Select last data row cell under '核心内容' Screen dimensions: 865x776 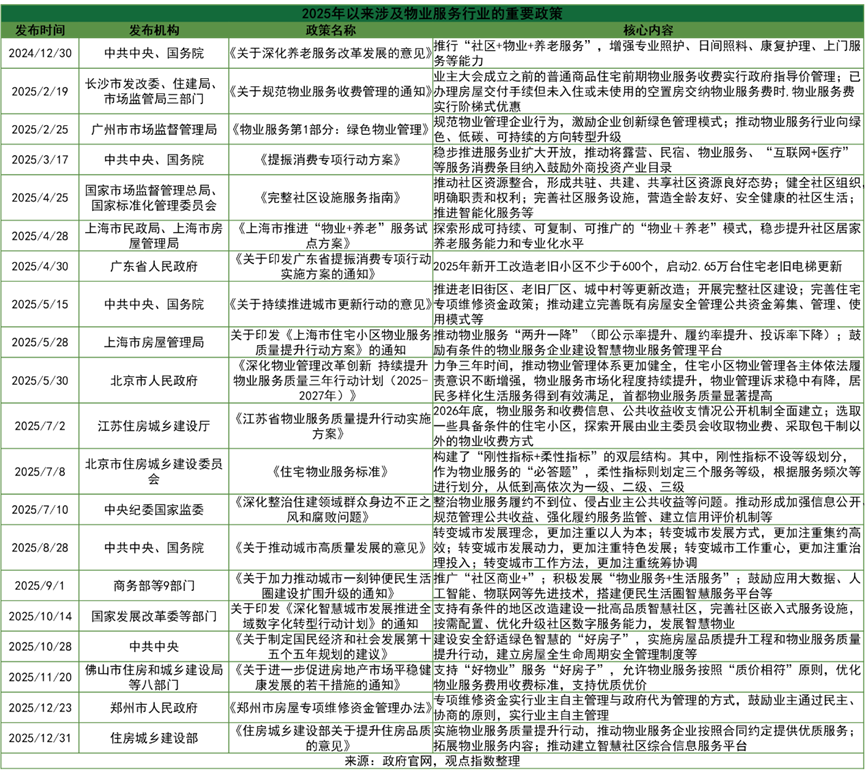tap(648, 738)
